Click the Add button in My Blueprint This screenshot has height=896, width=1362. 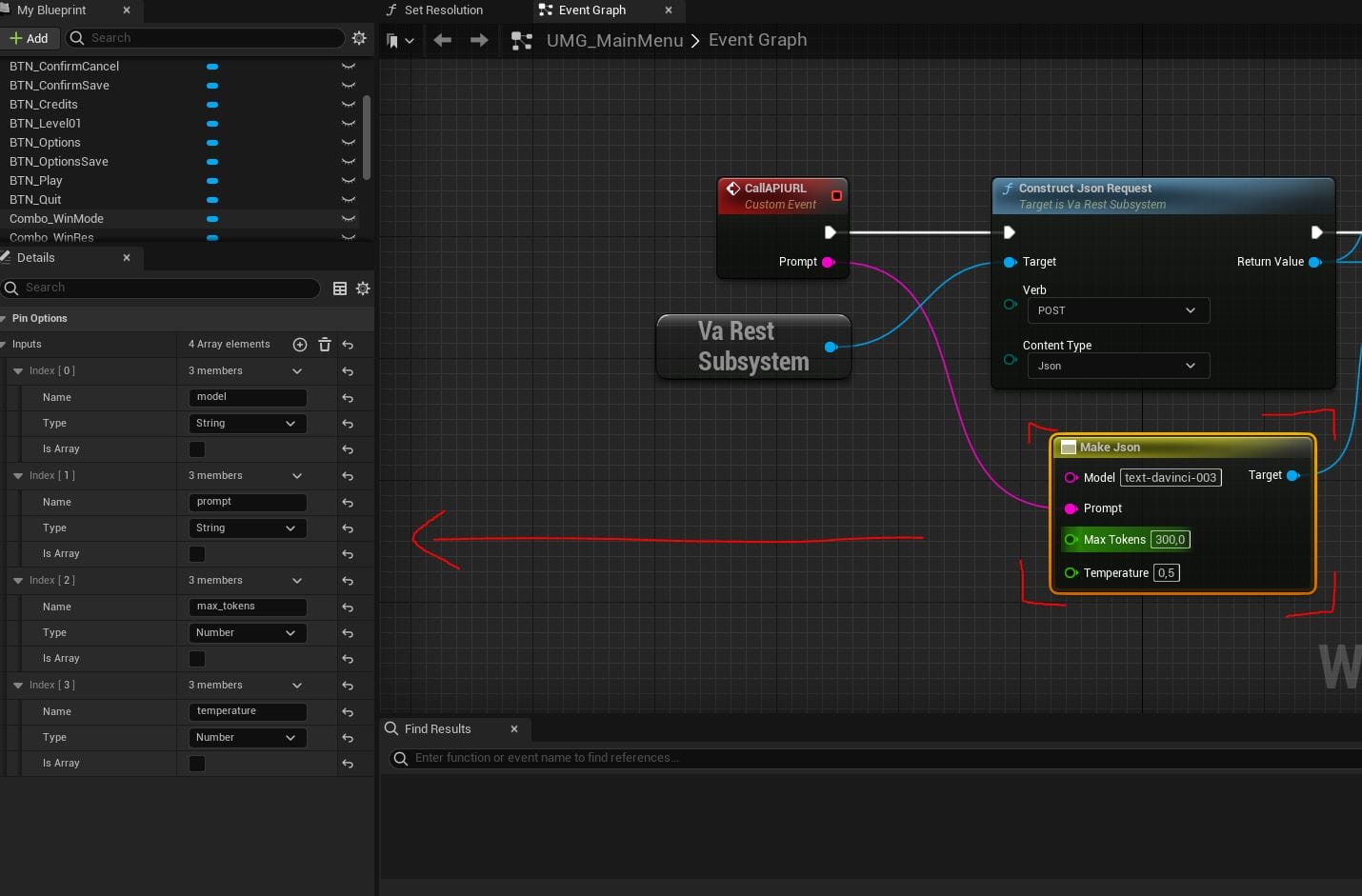(30, 38)
